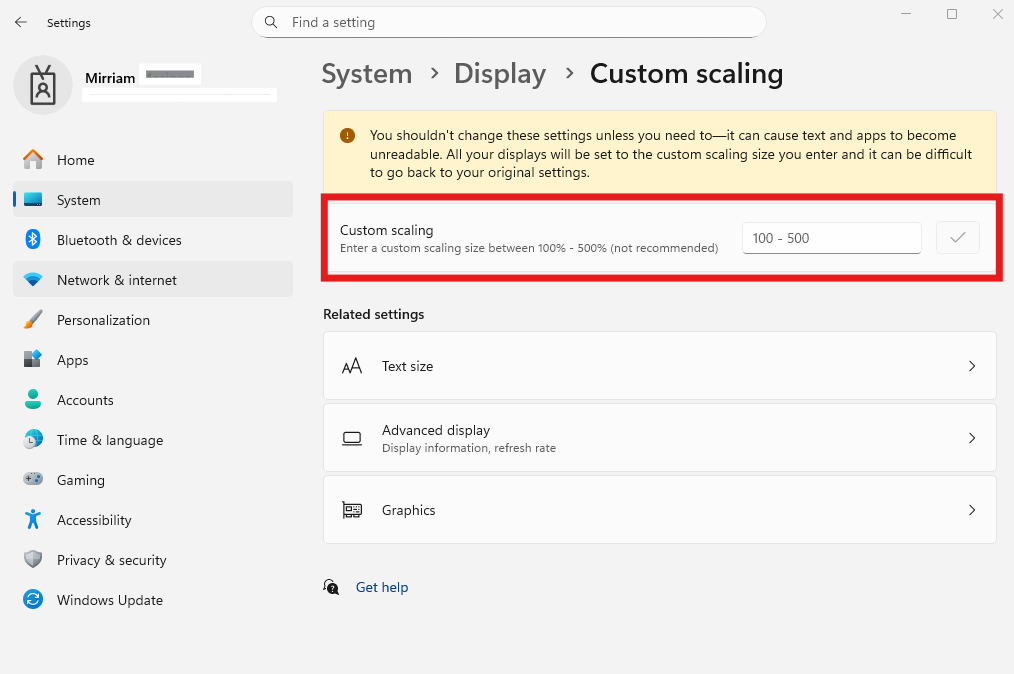
Task: Click the custom scaling 100 - 500 field
Action: tap(832, 238)
